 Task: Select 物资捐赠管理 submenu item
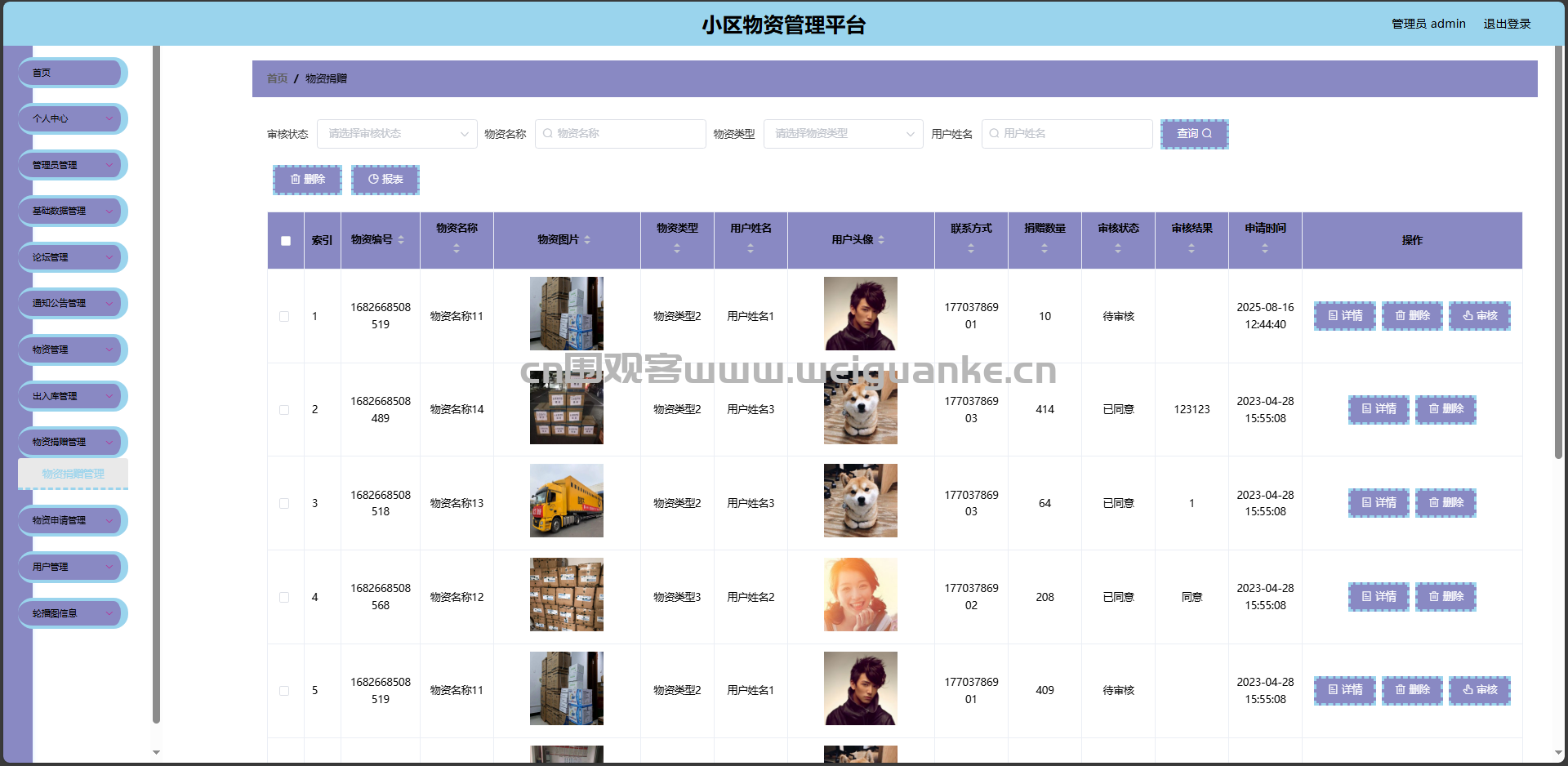[x=73, y=474]
